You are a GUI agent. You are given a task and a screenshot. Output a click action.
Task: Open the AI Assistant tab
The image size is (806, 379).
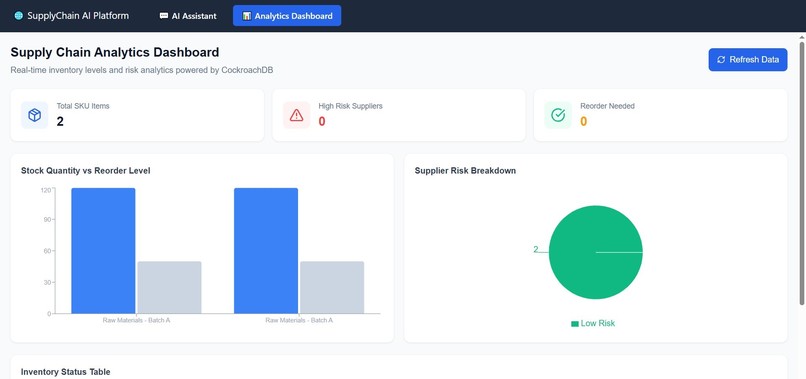pyautogui.click(x=188, y=16)
